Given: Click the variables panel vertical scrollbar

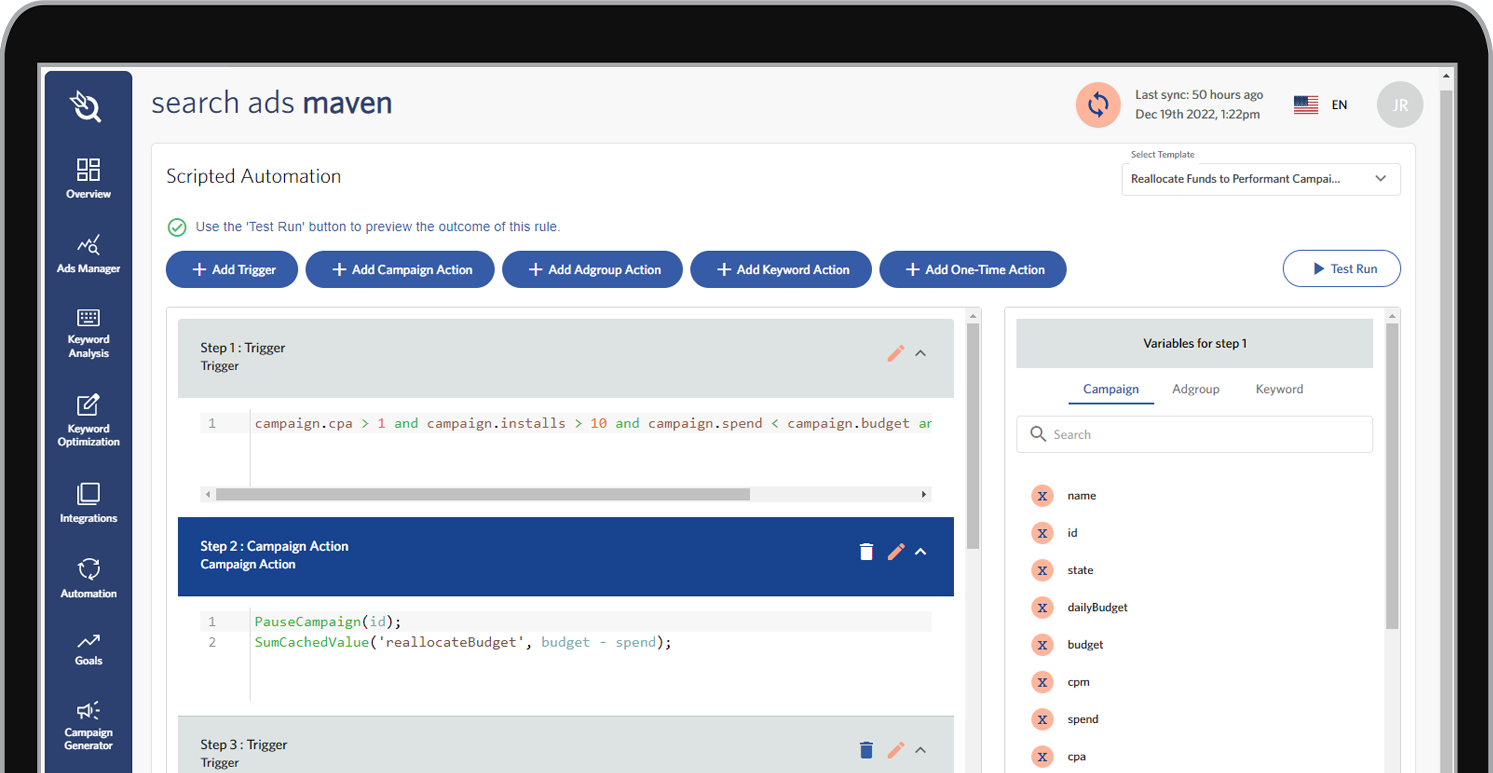Looking at the screenshot, I should (x=1392, y=475).
